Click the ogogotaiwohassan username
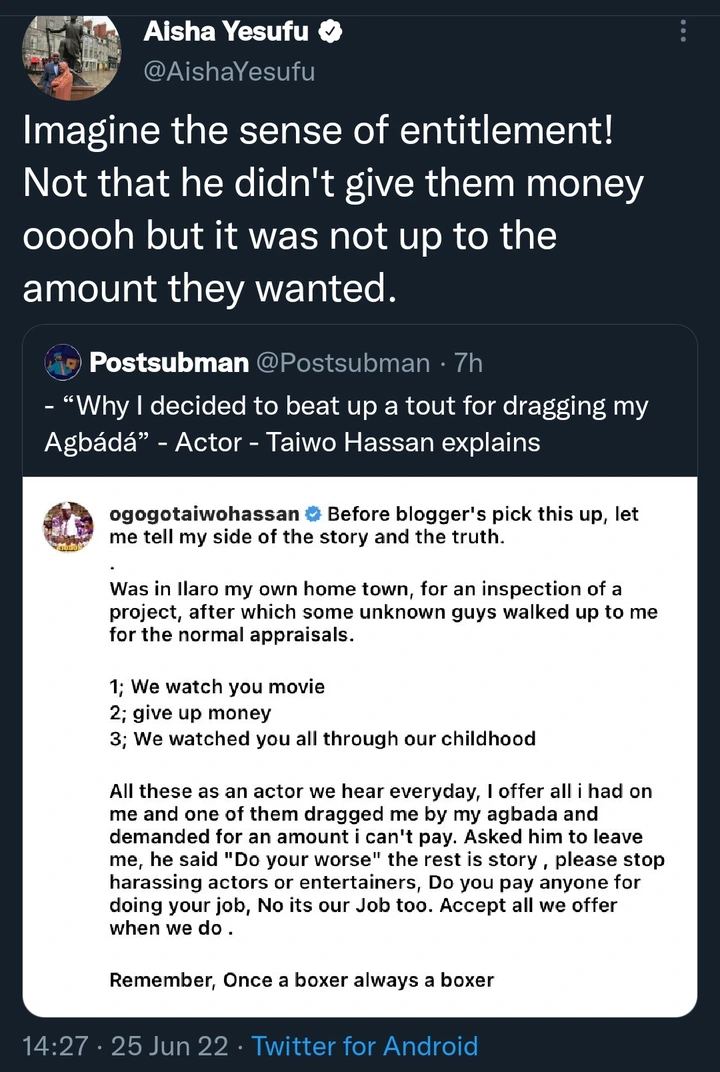The height and width of the screenshot is (1072, 720). [204, 515]
